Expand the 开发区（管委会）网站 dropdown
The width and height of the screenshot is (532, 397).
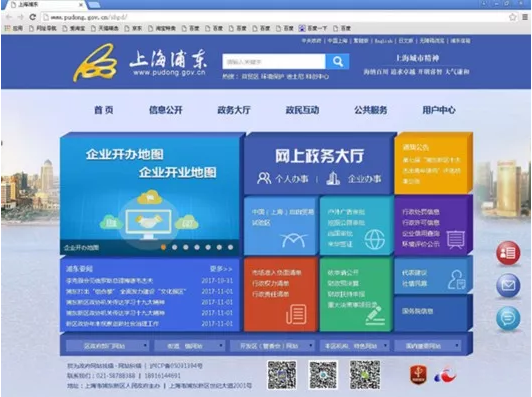click(x=272, y=346)
